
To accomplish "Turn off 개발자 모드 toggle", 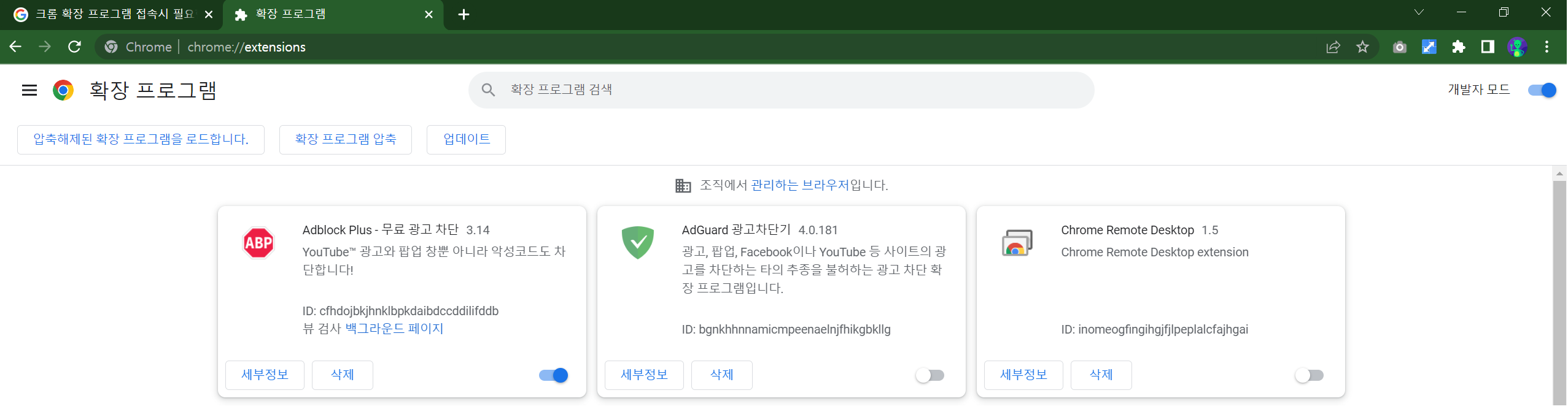I will [1542, 90].
